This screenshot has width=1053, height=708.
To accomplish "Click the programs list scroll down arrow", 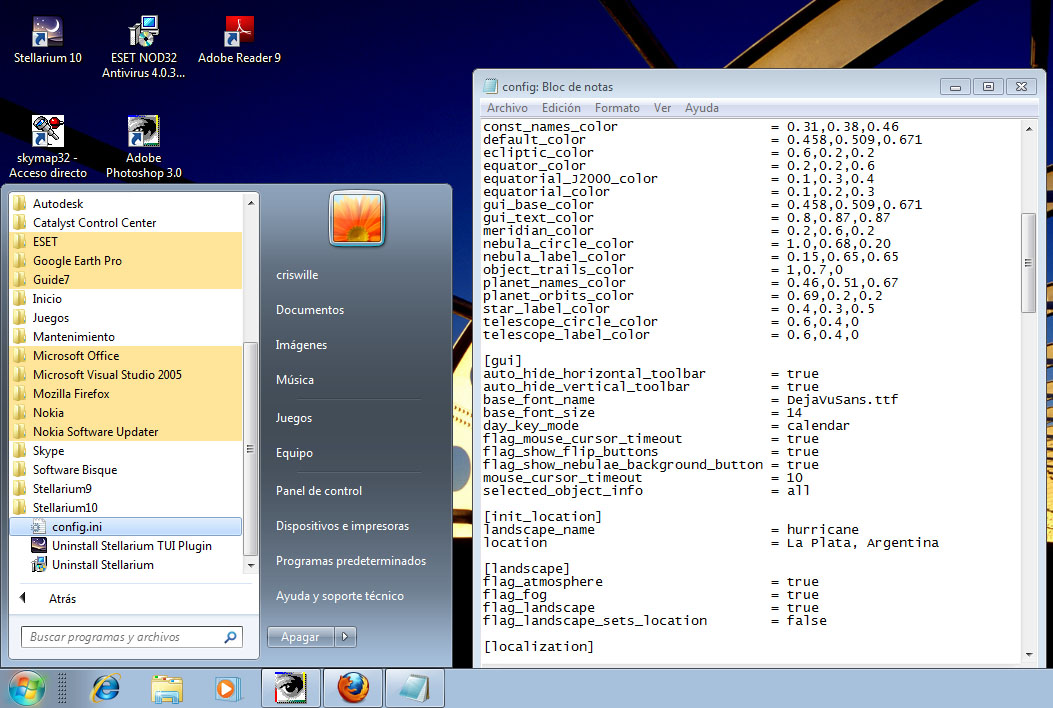I will [x=250, y=566].
